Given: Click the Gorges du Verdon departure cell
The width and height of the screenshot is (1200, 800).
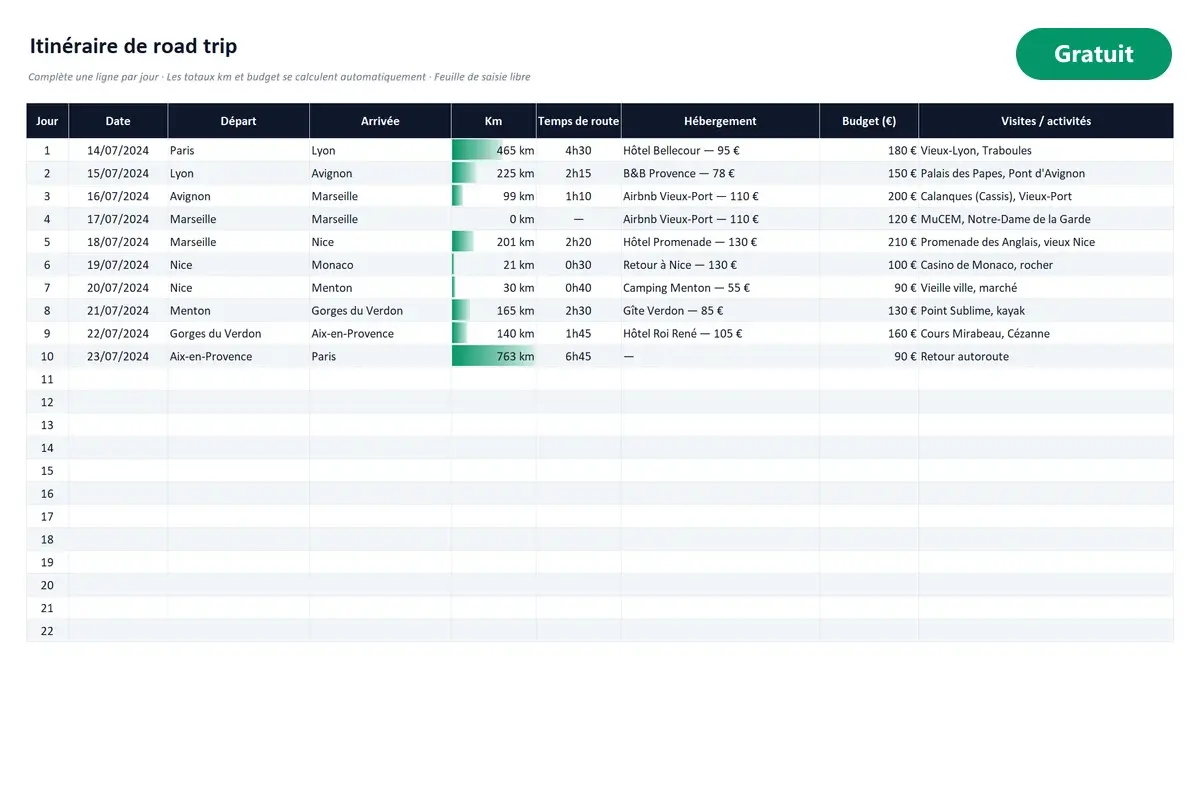Looking at the screenshot, I should [x=238, y=334].
